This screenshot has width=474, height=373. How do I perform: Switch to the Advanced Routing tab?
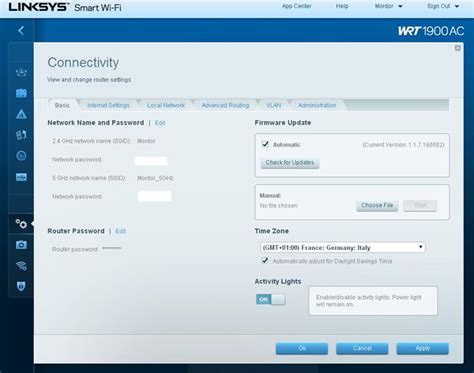pos(225,105)
